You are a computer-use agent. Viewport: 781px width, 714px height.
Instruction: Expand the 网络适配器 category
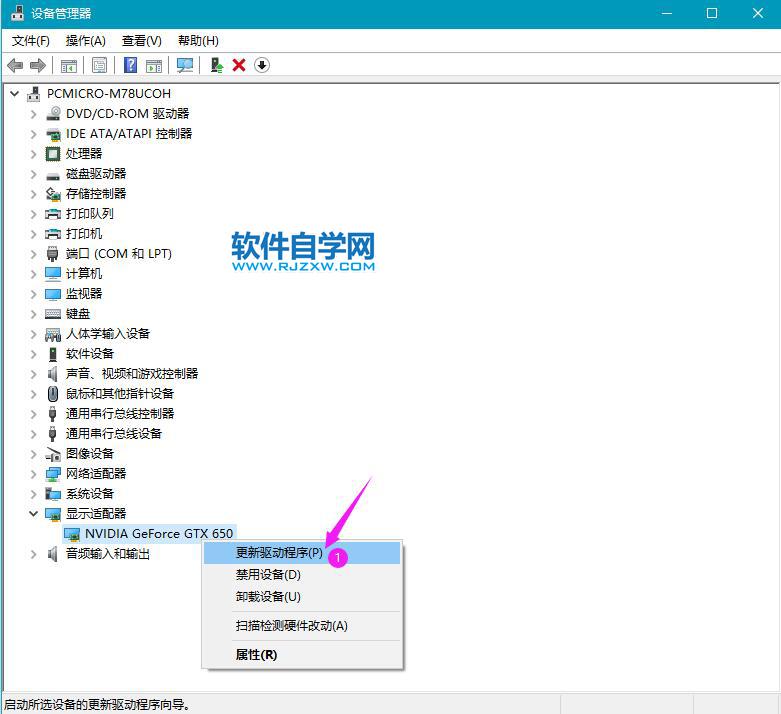(33, 474)
